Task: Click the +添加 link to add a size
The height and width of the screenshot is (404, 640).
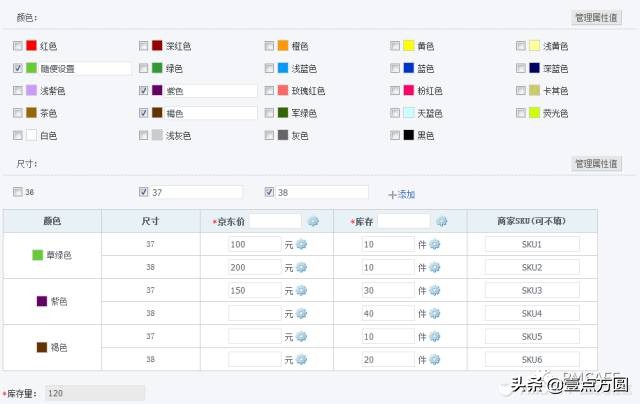Action: (x=402, y=195)
